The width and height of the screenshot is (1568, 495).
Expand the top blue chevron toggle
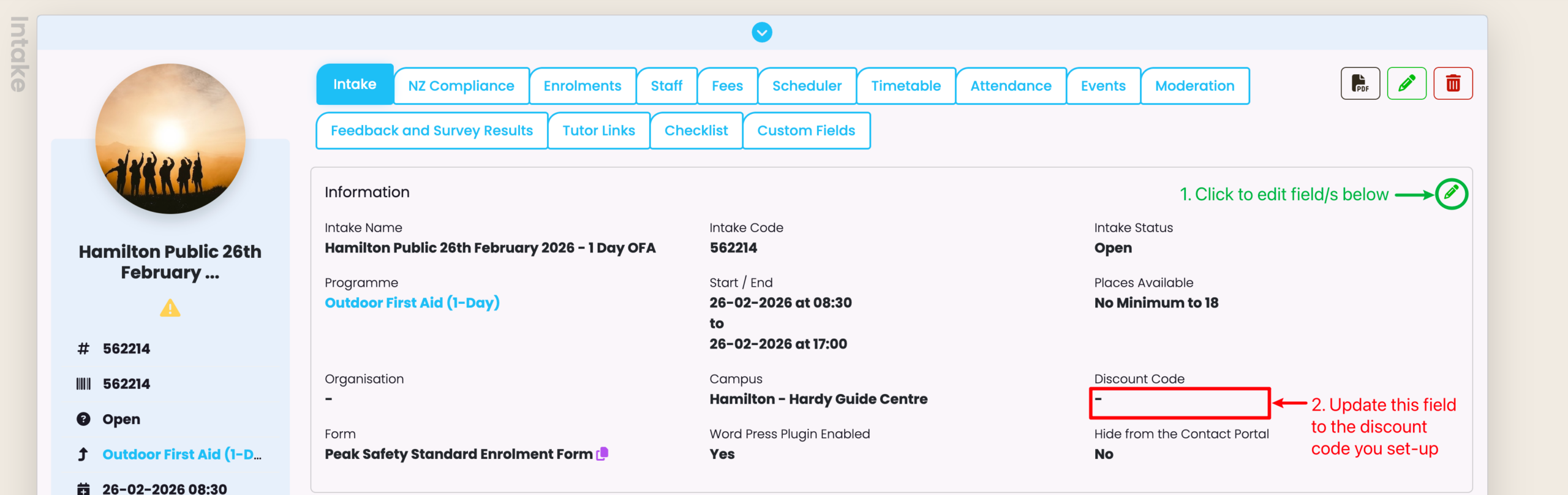pos(762,32)
